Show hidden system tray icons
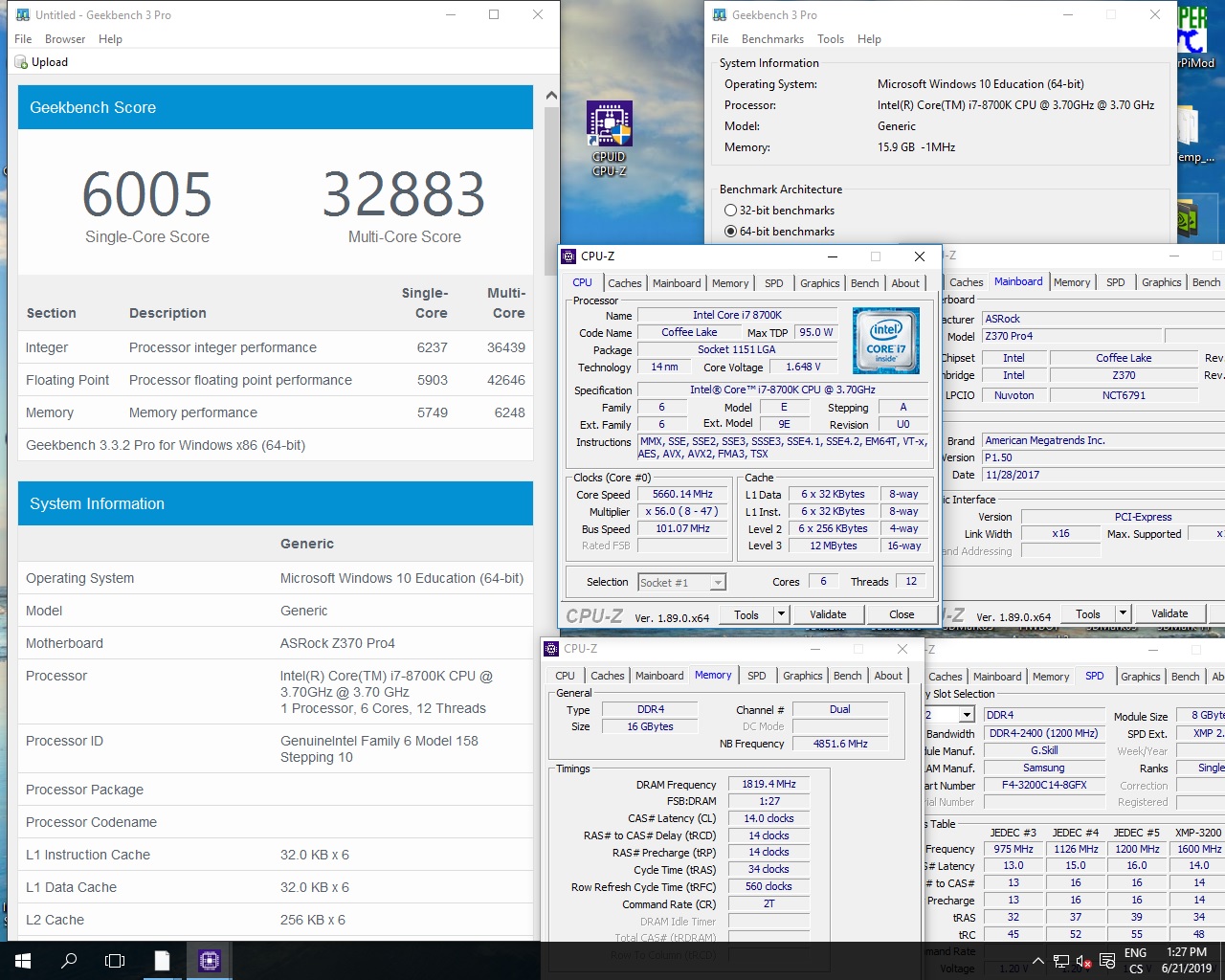Image resolution: width=1225 pixels, height=980 pixels. point(1038,961)
